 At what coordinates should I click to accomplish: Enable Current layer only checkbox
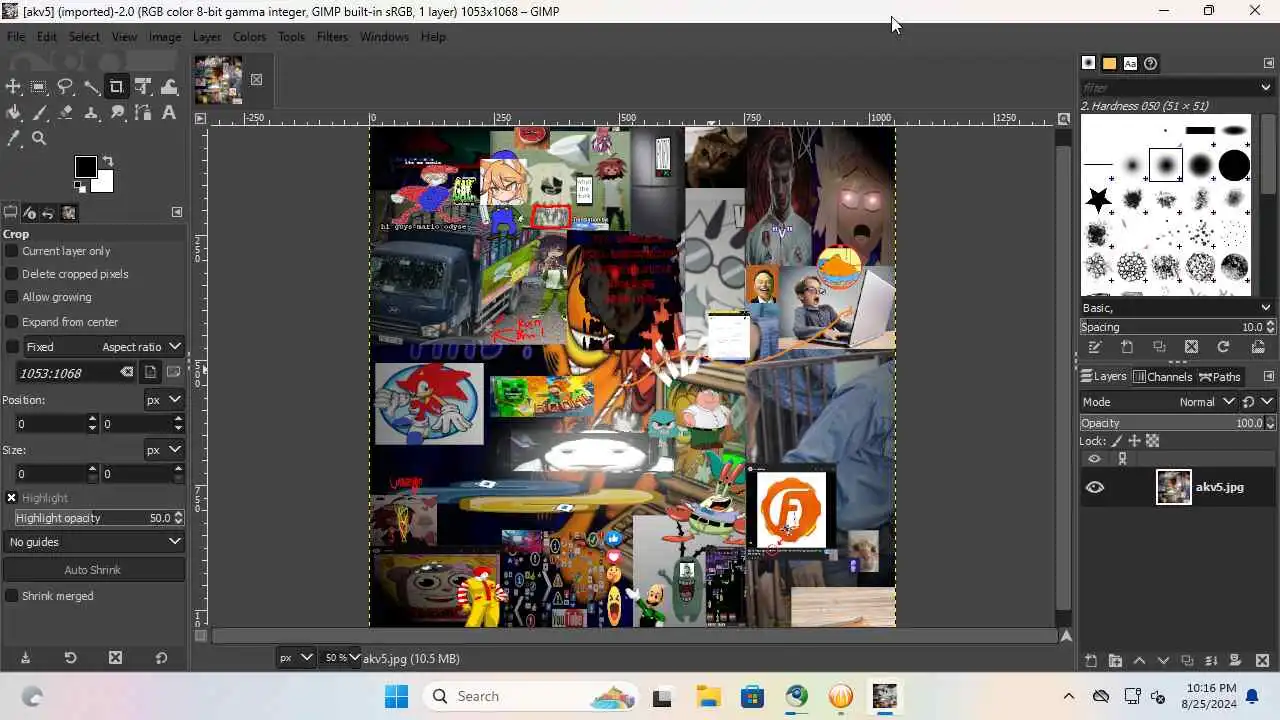(12, 251)
